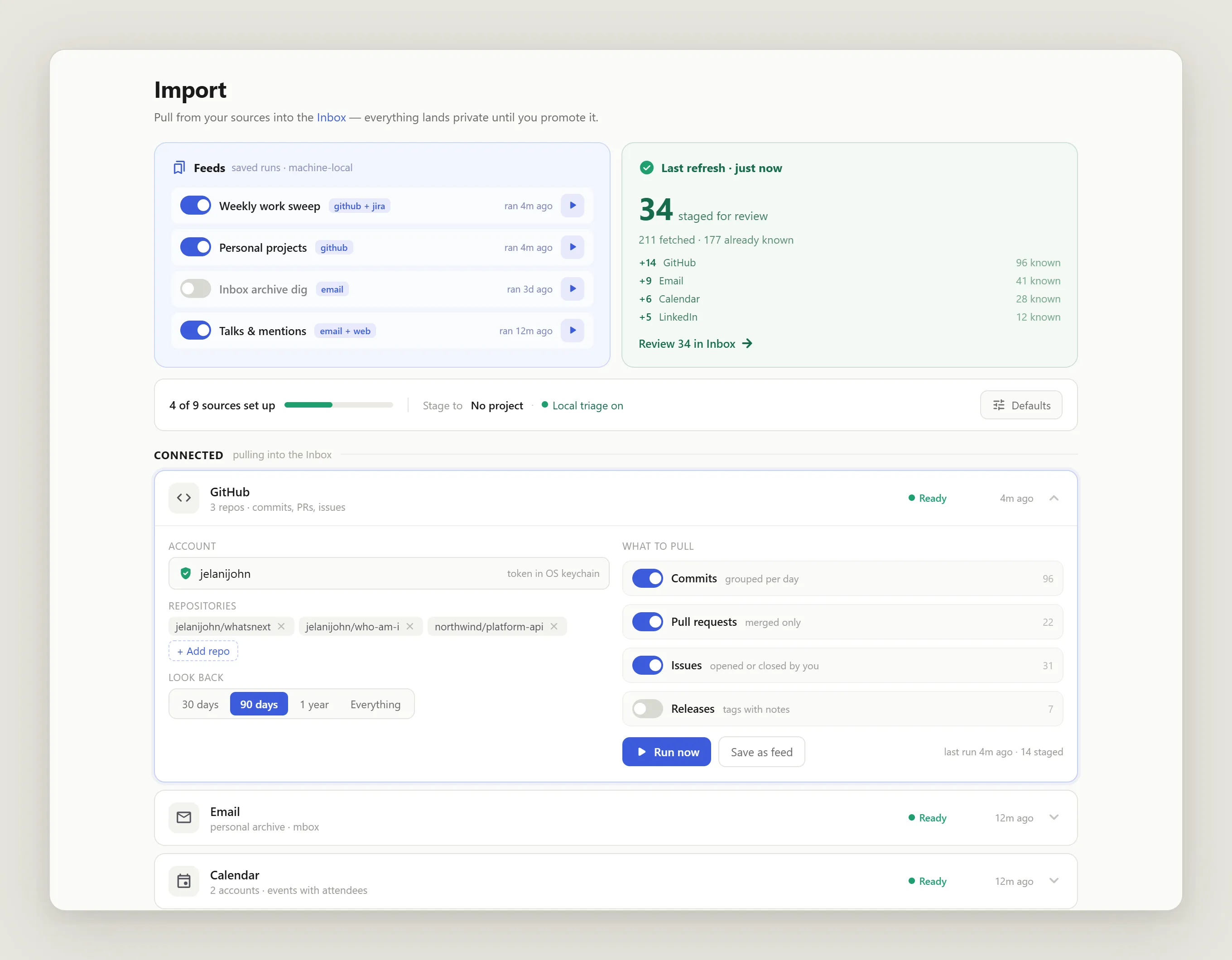Screen dimensions: 1232x960
Task: Click the Last refresh green checkmark icon
Action: [646, 168]
